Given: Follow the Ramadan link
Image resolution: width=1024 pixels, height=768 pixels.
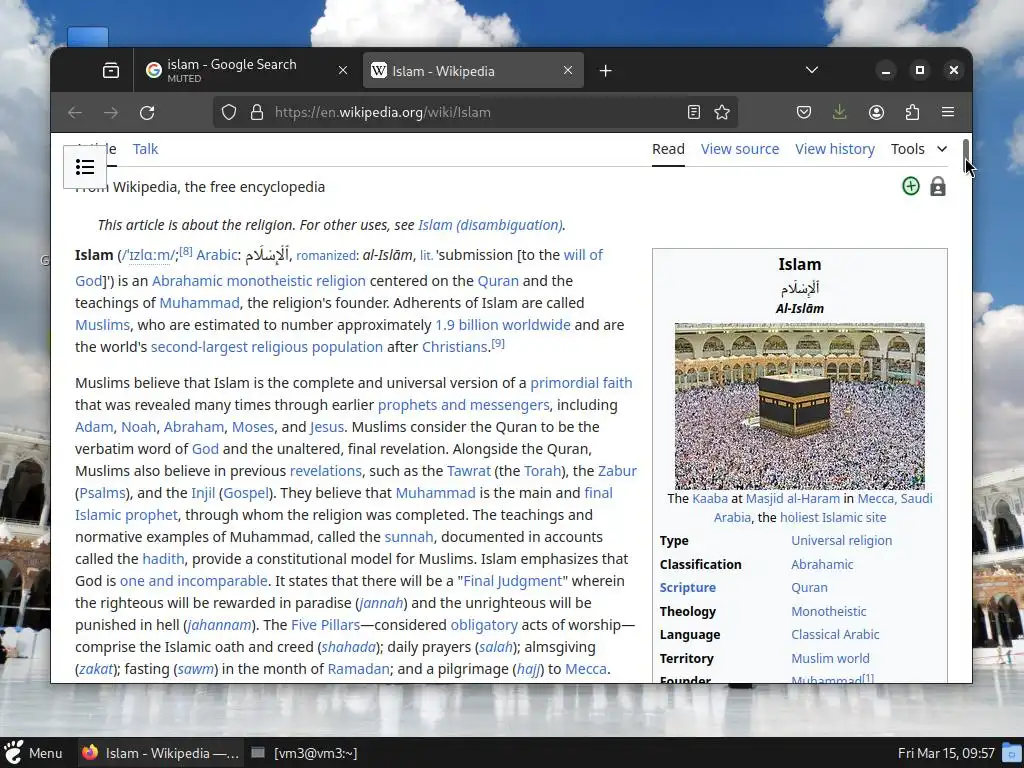Looking at the screenshot, I should pos(359,669).
